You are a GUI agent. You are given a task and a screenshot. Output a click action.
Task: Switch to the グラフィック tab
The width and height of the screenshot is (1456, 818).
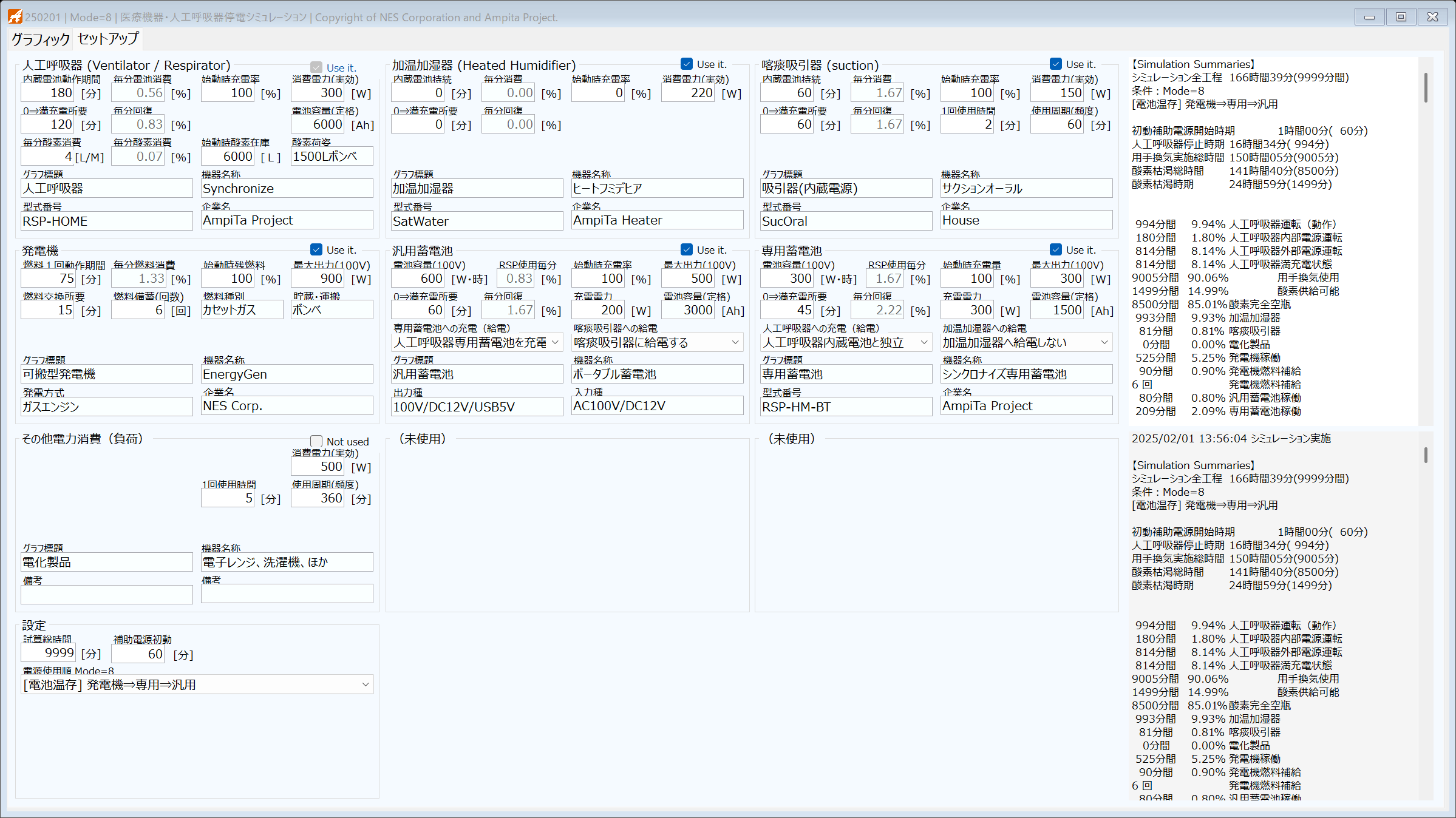[x=40, y=39]
